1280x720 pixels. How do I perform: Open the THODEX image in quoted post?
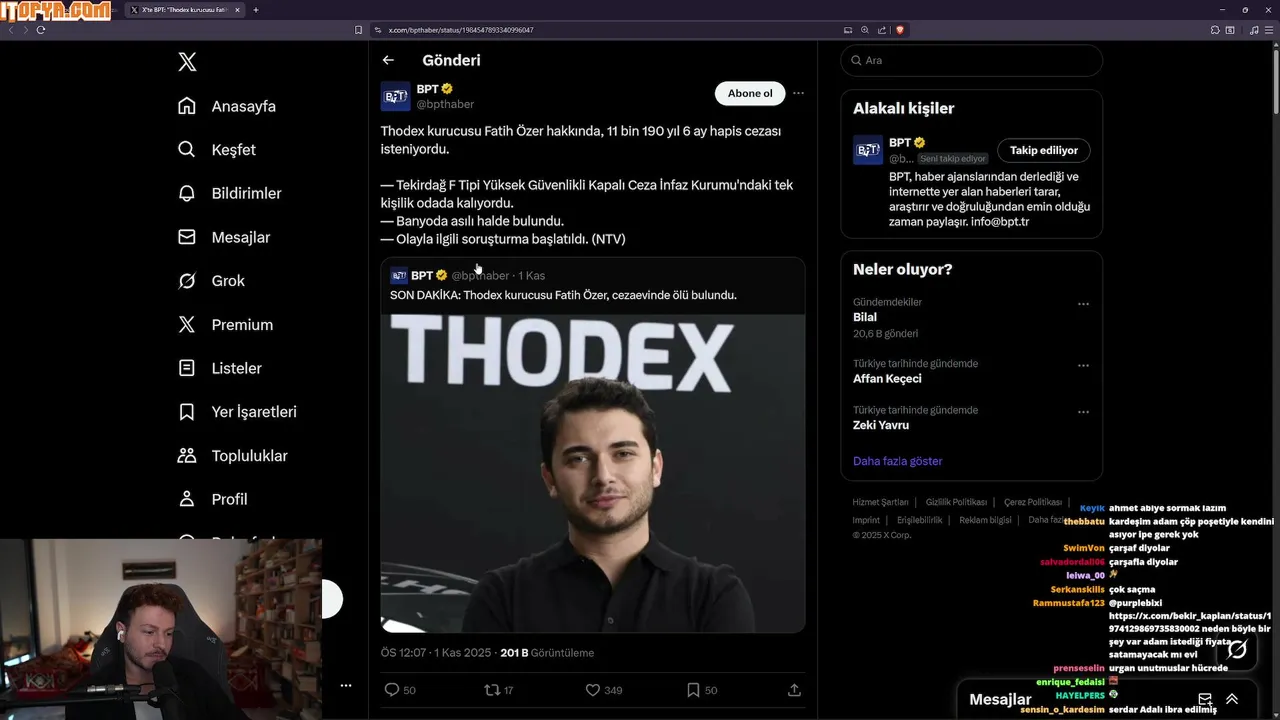593,473
